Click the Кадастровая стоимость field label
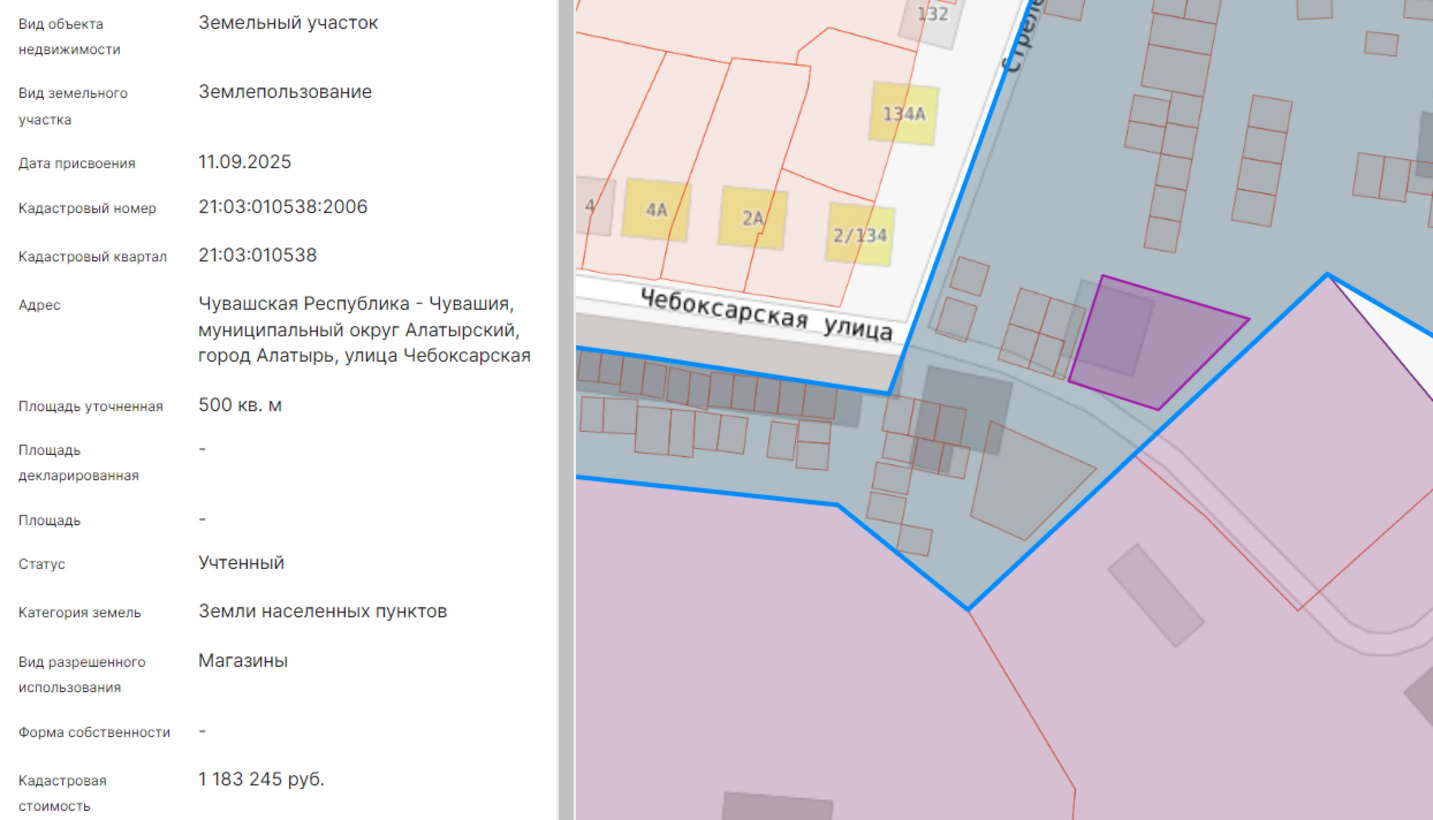This screenshot has height=820, width=1433. [62, 792]
